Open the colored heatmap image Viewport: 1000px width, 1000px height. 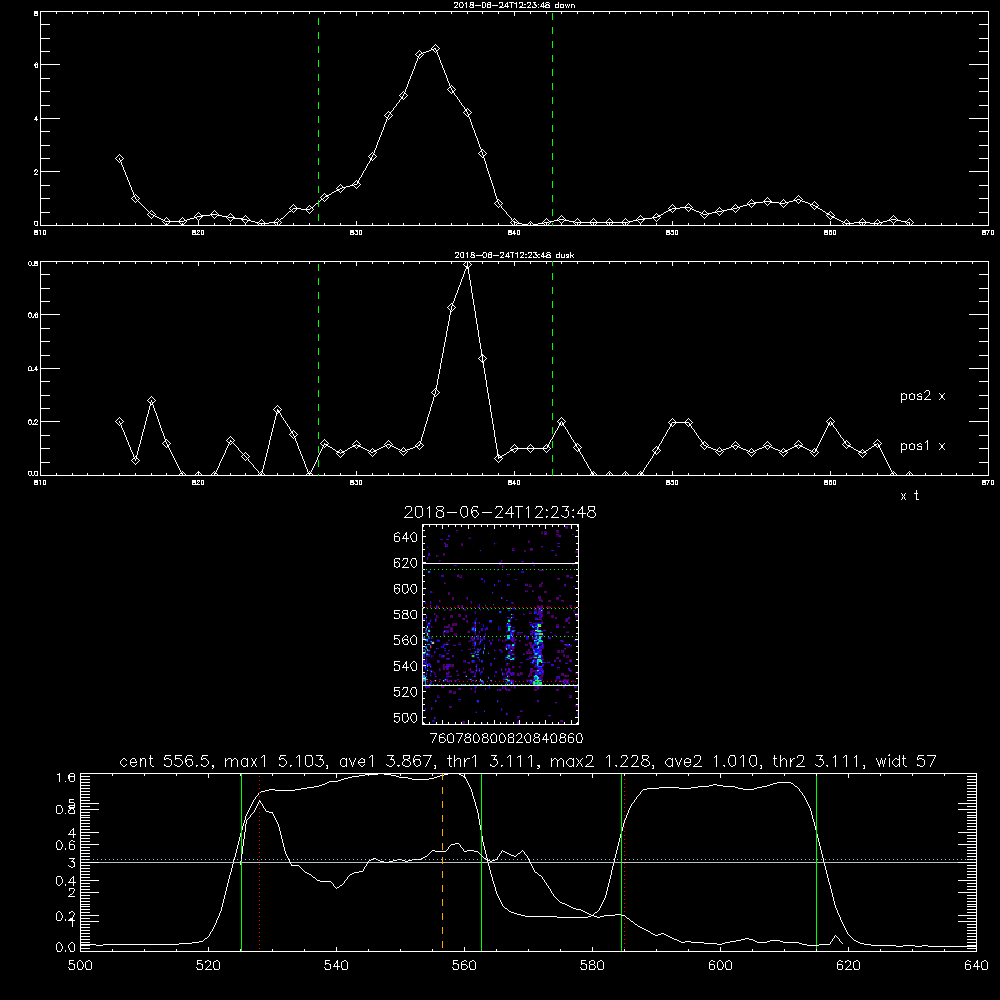point(500,624)
